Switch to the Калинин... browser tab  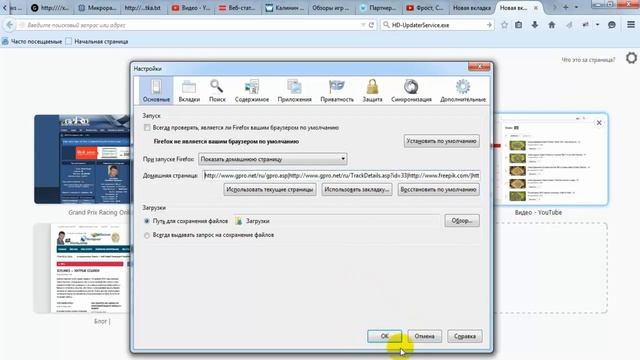coord(284,8)
